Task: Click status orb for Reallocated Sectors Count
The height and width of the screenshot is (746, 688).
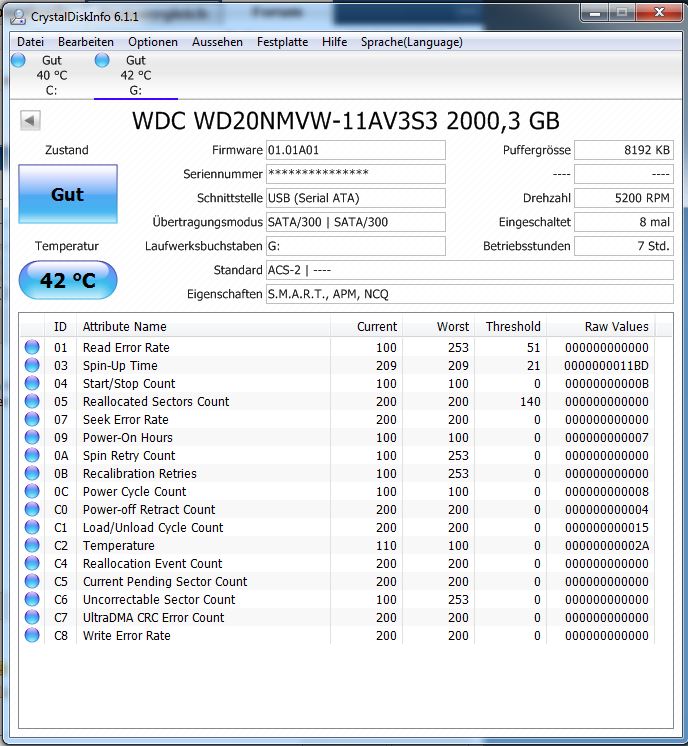Action: coord(32,402)
